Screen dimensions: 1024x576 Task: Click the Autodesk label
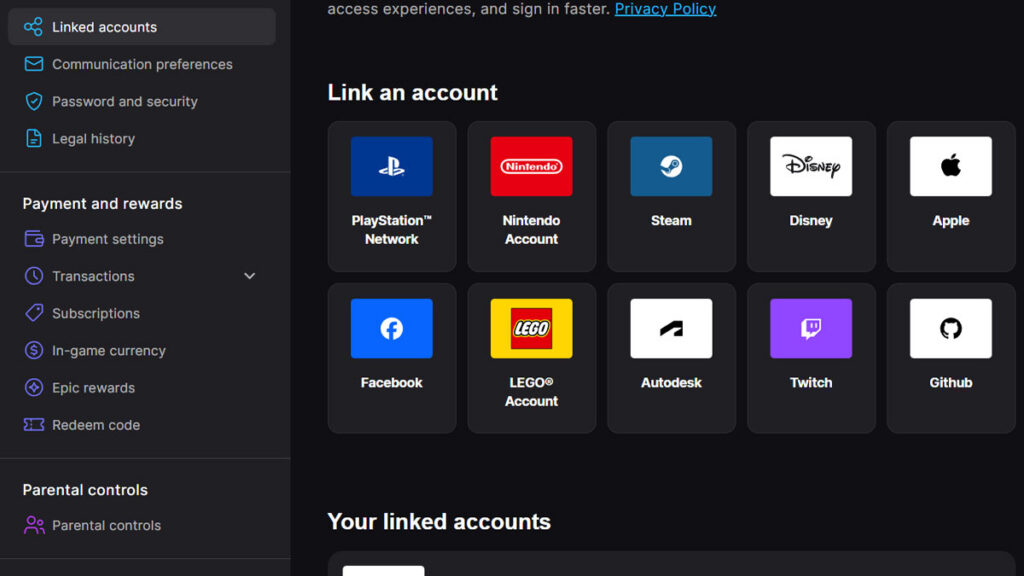[671, 383]
